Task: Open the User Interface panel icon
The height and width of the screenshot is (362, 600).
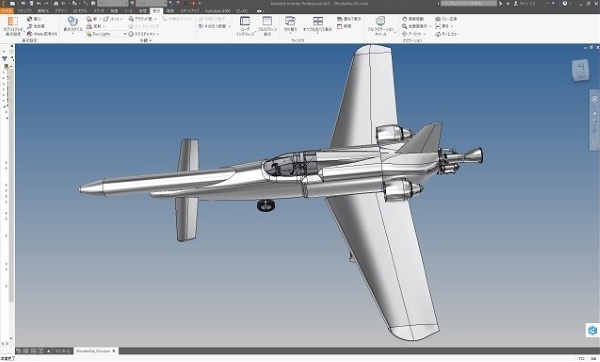Action: point(245,21)
